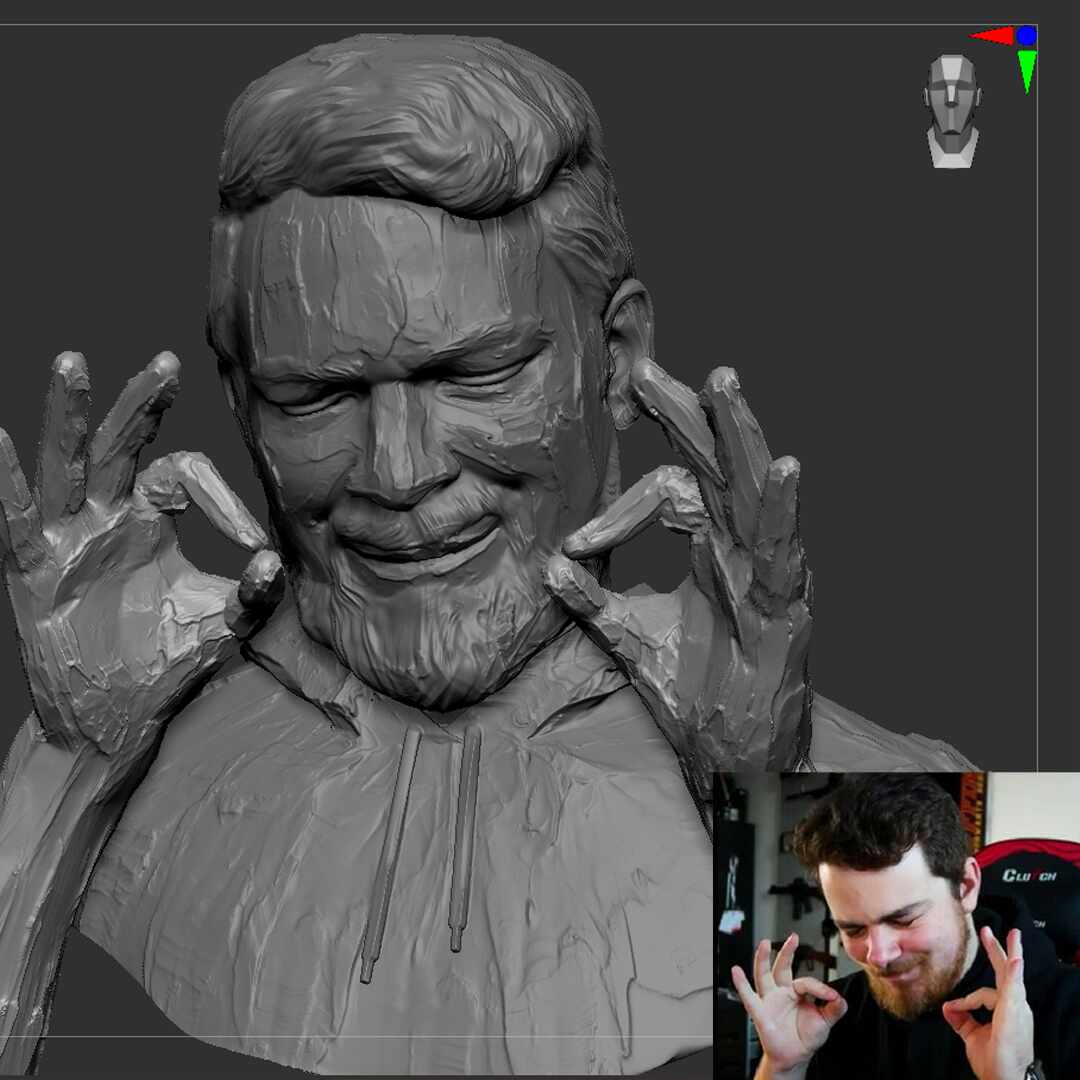Viewport: 1080px width, 1080px height.
Task: Click the head-shaped camera orientation widget
Action: [953, 111]
